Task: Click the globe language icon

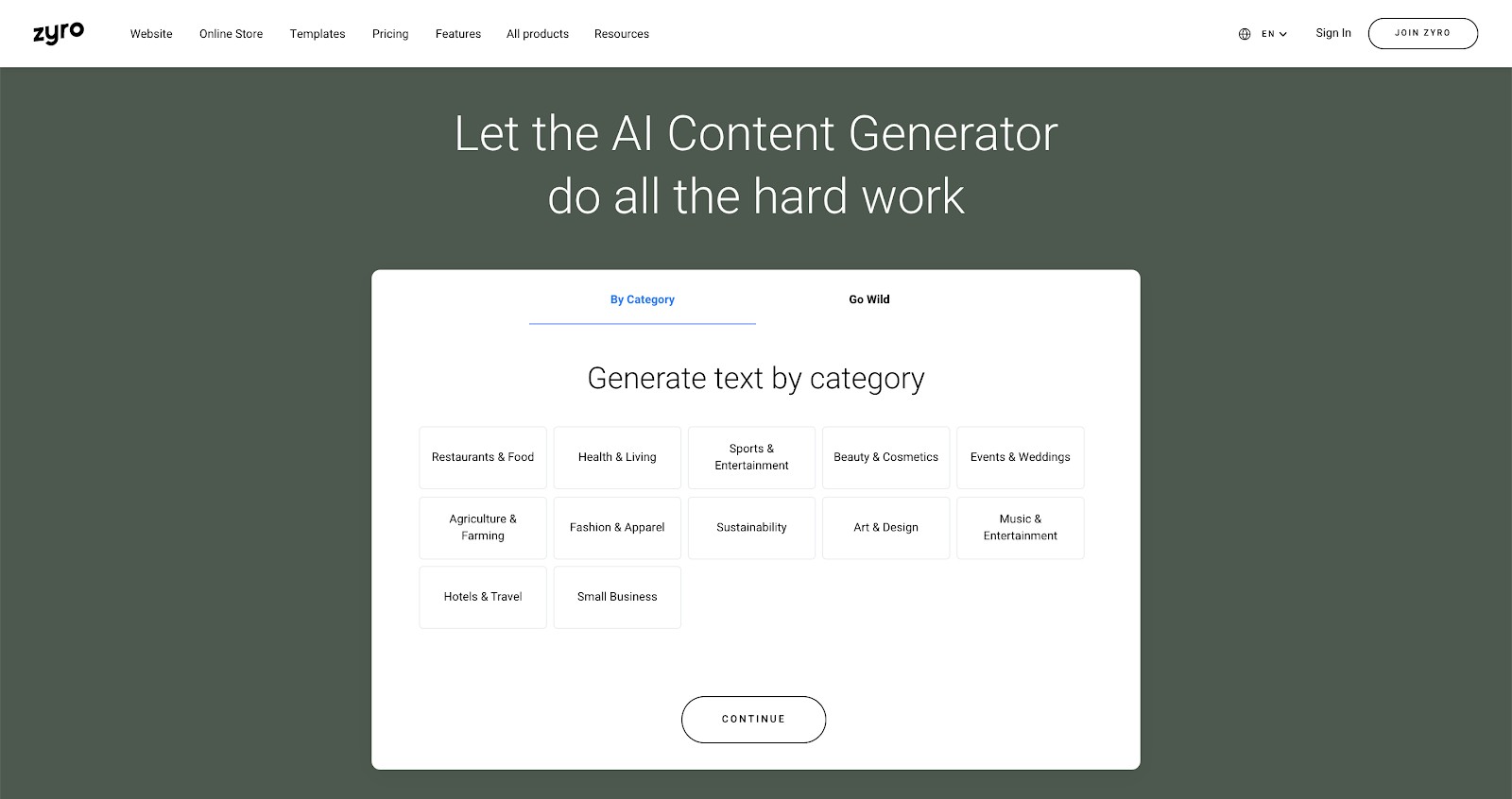Action: (1245, 34)
